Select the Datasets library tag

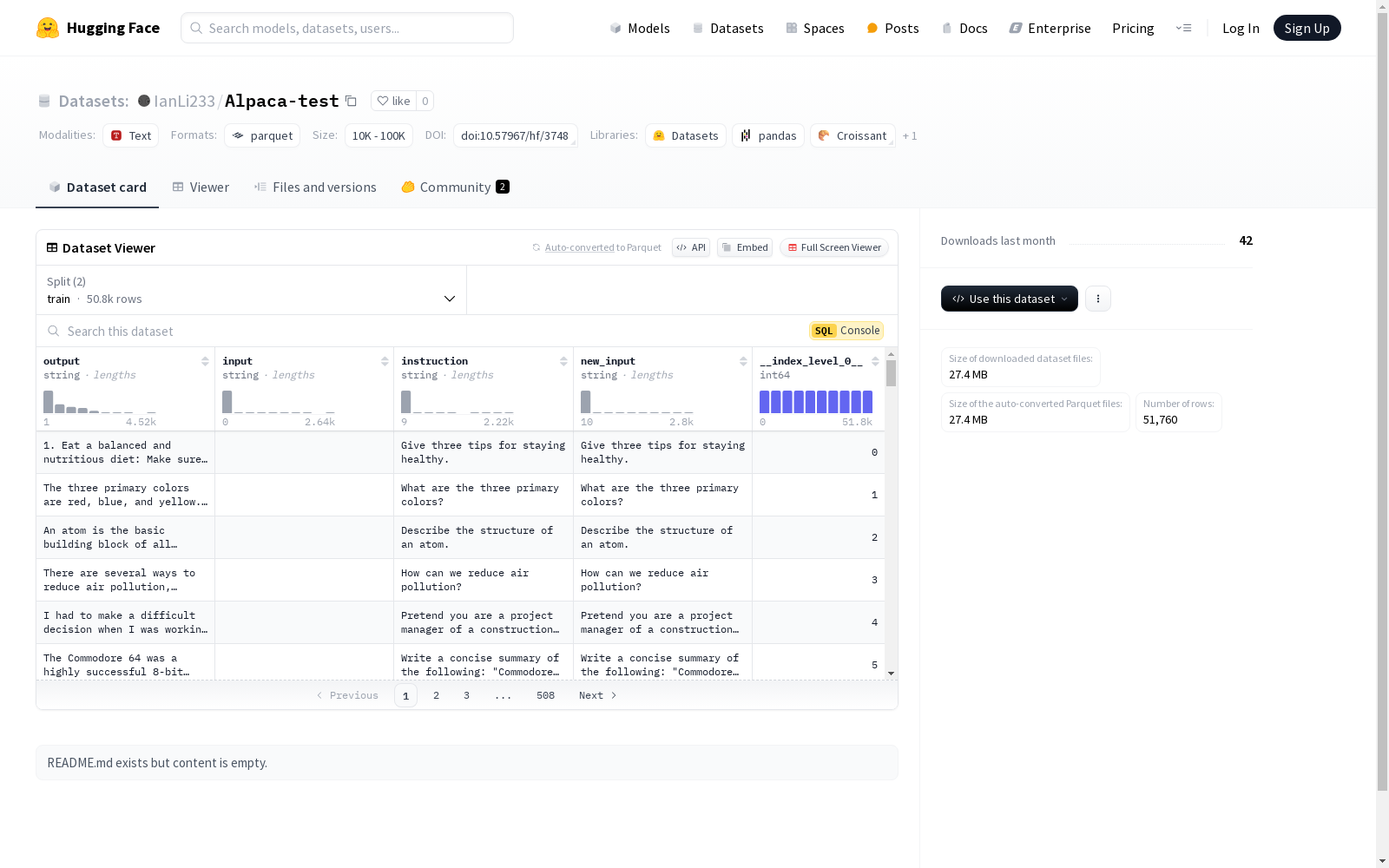pos(686,135)
